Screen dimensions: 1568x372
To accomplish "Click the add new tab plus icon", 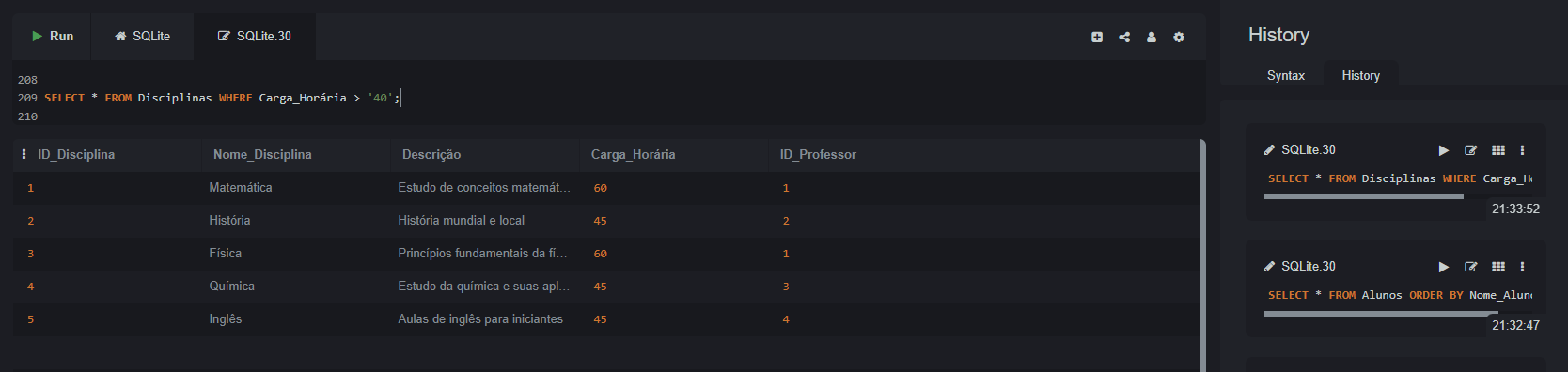I will 1097,37.
